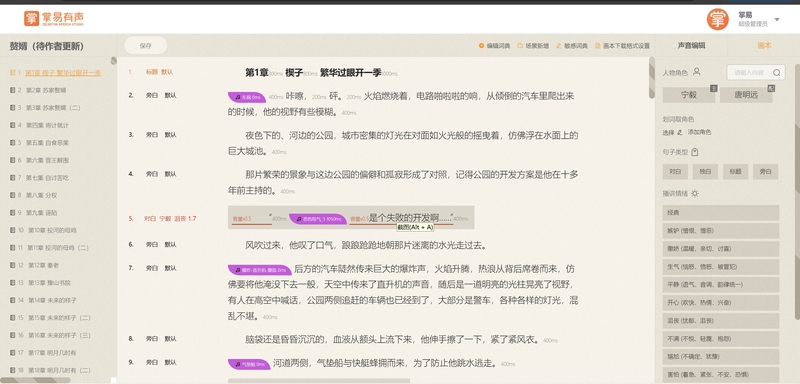Click the book icon beside 第九集

13,213
